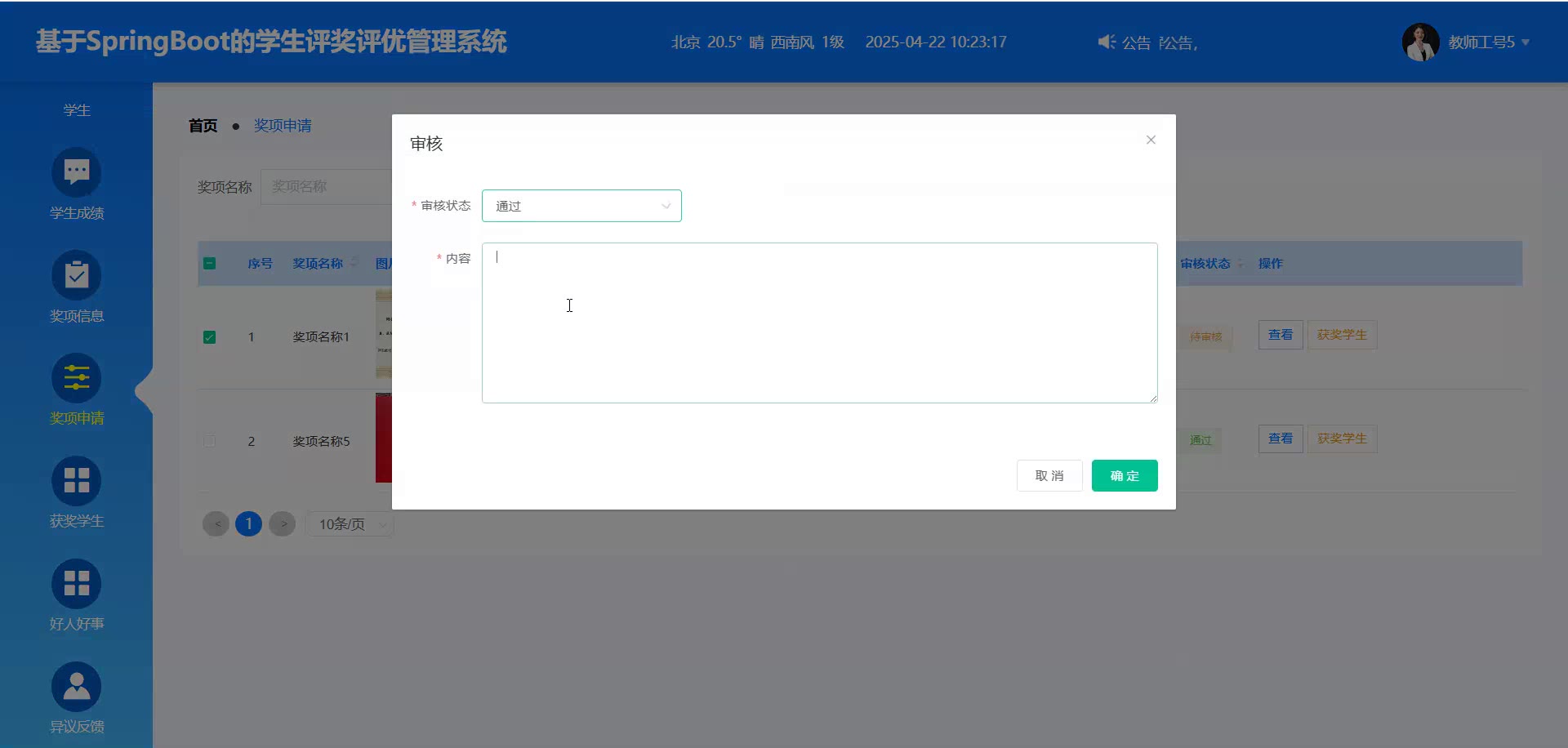Click the table cell 奖项名称1
This screenshot has height=748, width=1568.
(x=321, y=337)
